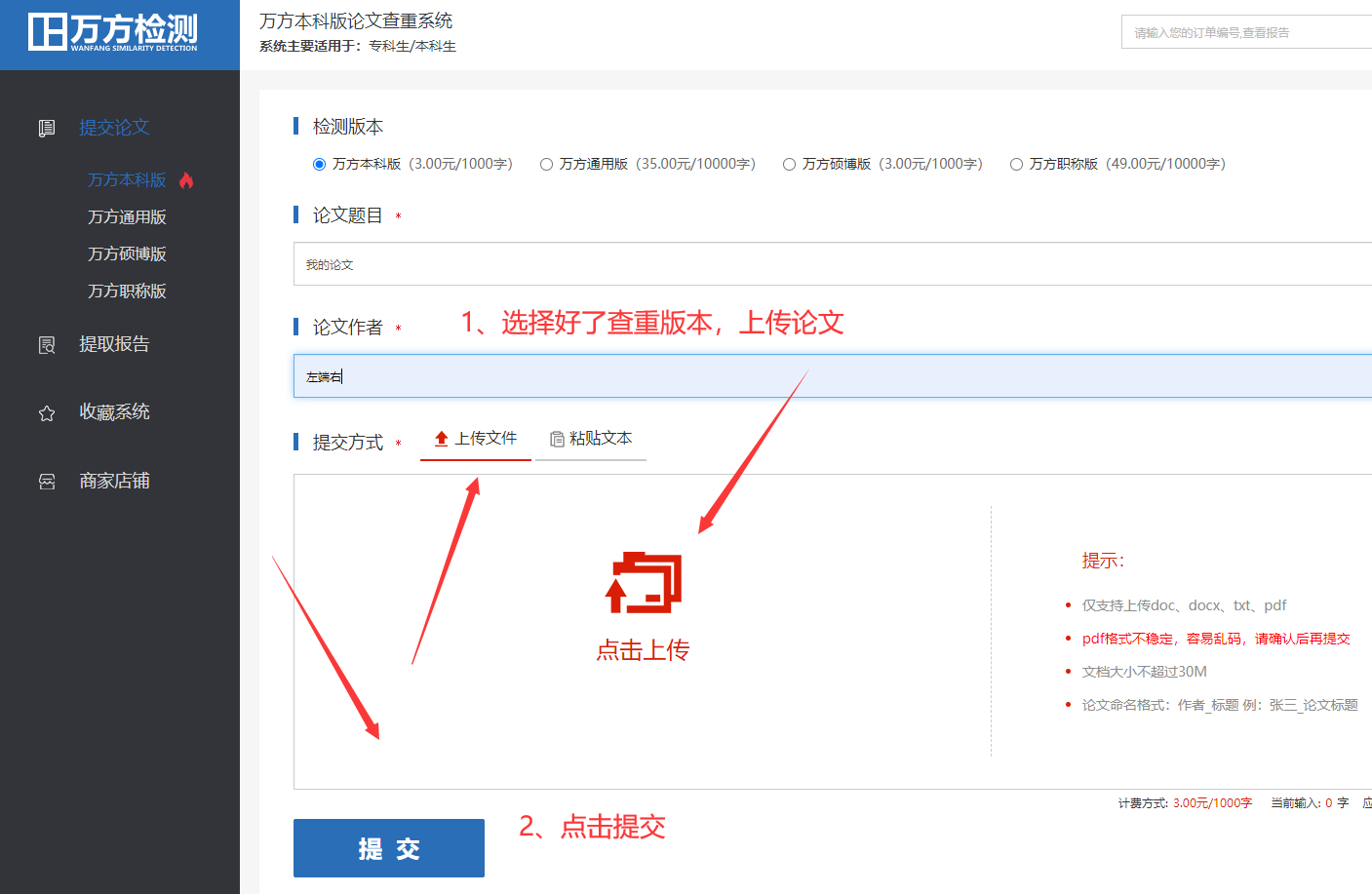Click the red upload folder icon
Image resolution: width=1372 pixels, height=894 pixels.
644,583
